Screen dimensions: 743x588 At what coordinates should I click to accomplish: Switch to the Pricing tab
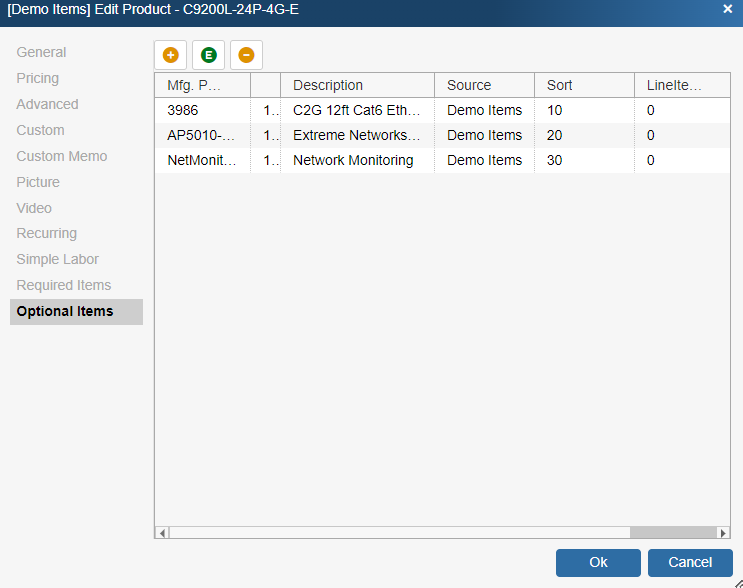coord(37,78)
